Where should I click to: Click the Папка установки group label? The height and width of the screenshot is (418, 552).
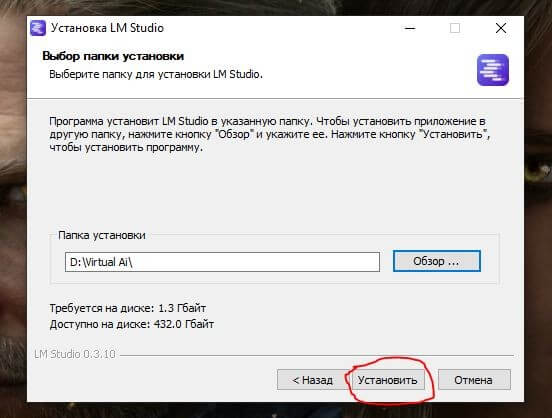102,235
